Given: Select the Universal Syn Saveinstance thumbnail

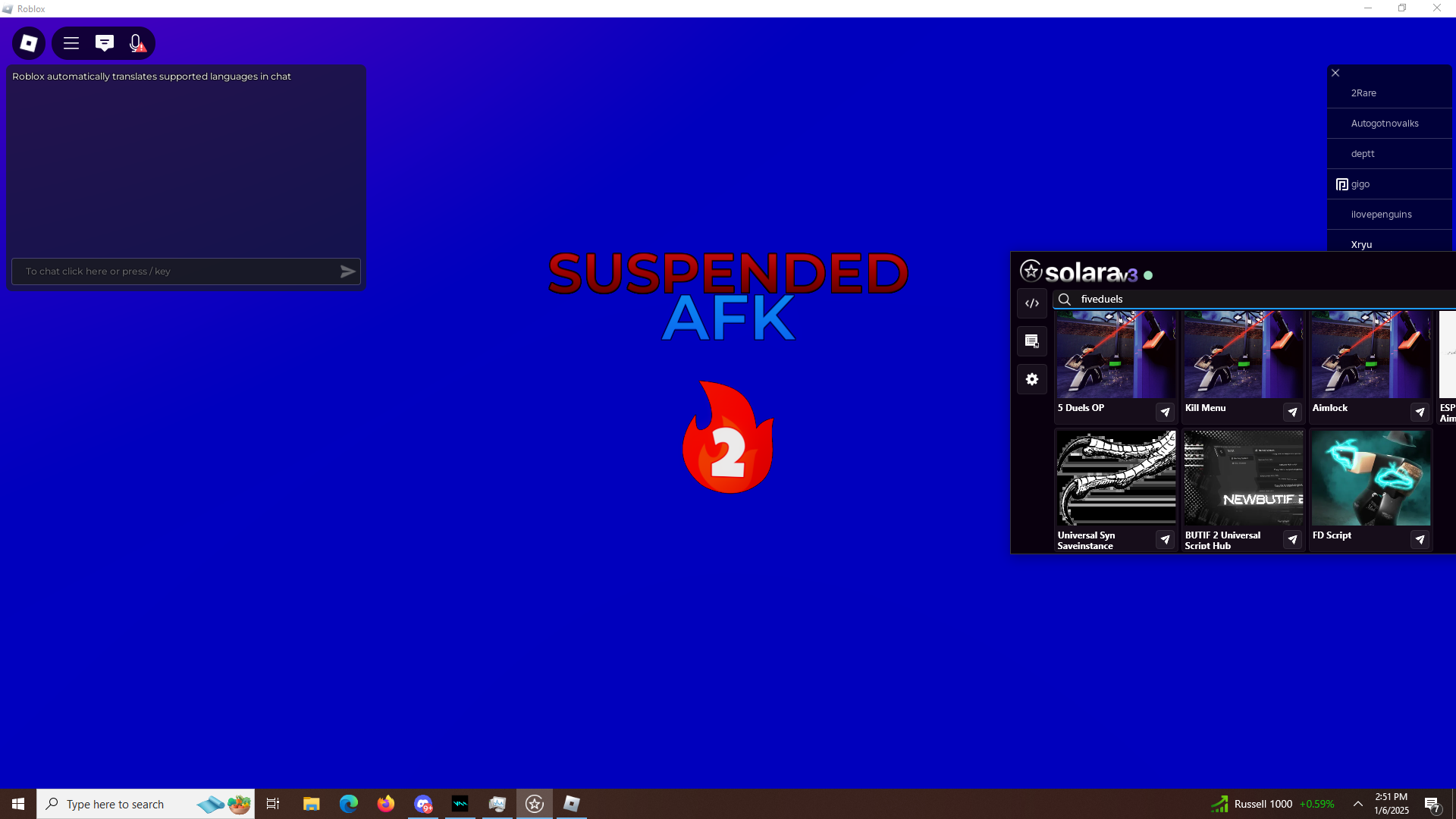Looking at the screenshot, I should pyautogui.click(x=1116, y=478).
